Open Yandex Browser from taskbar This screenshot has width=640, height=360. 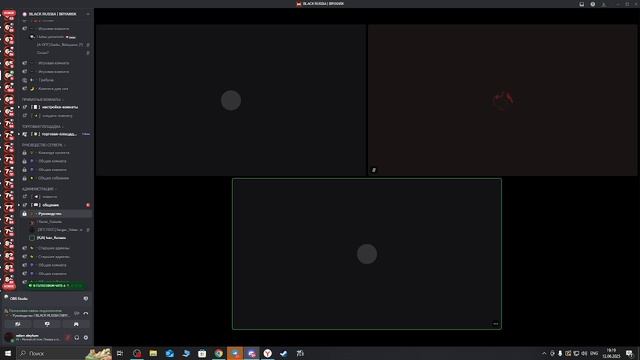pos(268,353)
